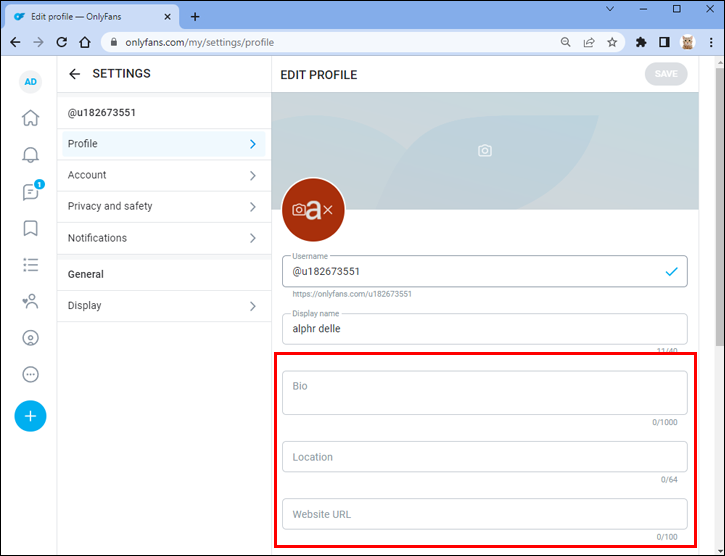
Task: Open the Bookmarks icon in sidebar
Action: pos(31,228)
